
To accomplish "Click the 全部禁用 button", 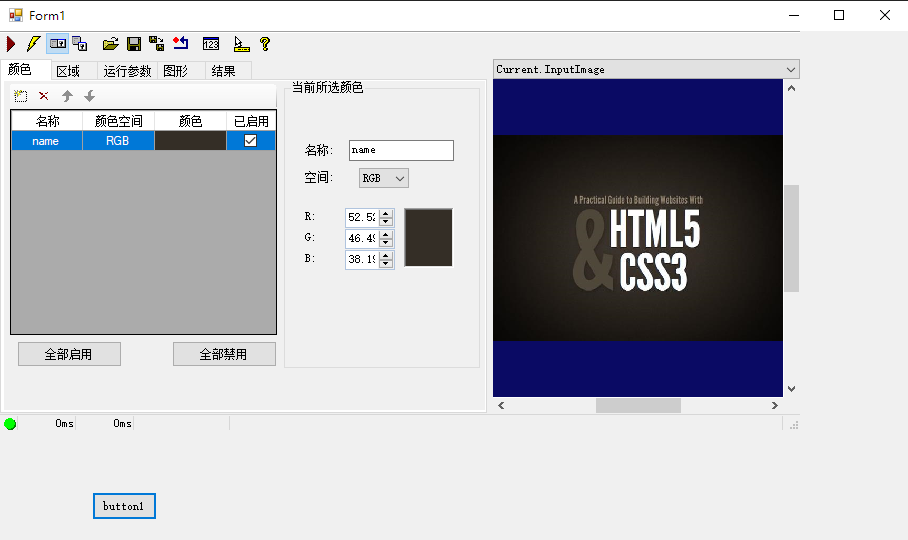I will 224,354.
